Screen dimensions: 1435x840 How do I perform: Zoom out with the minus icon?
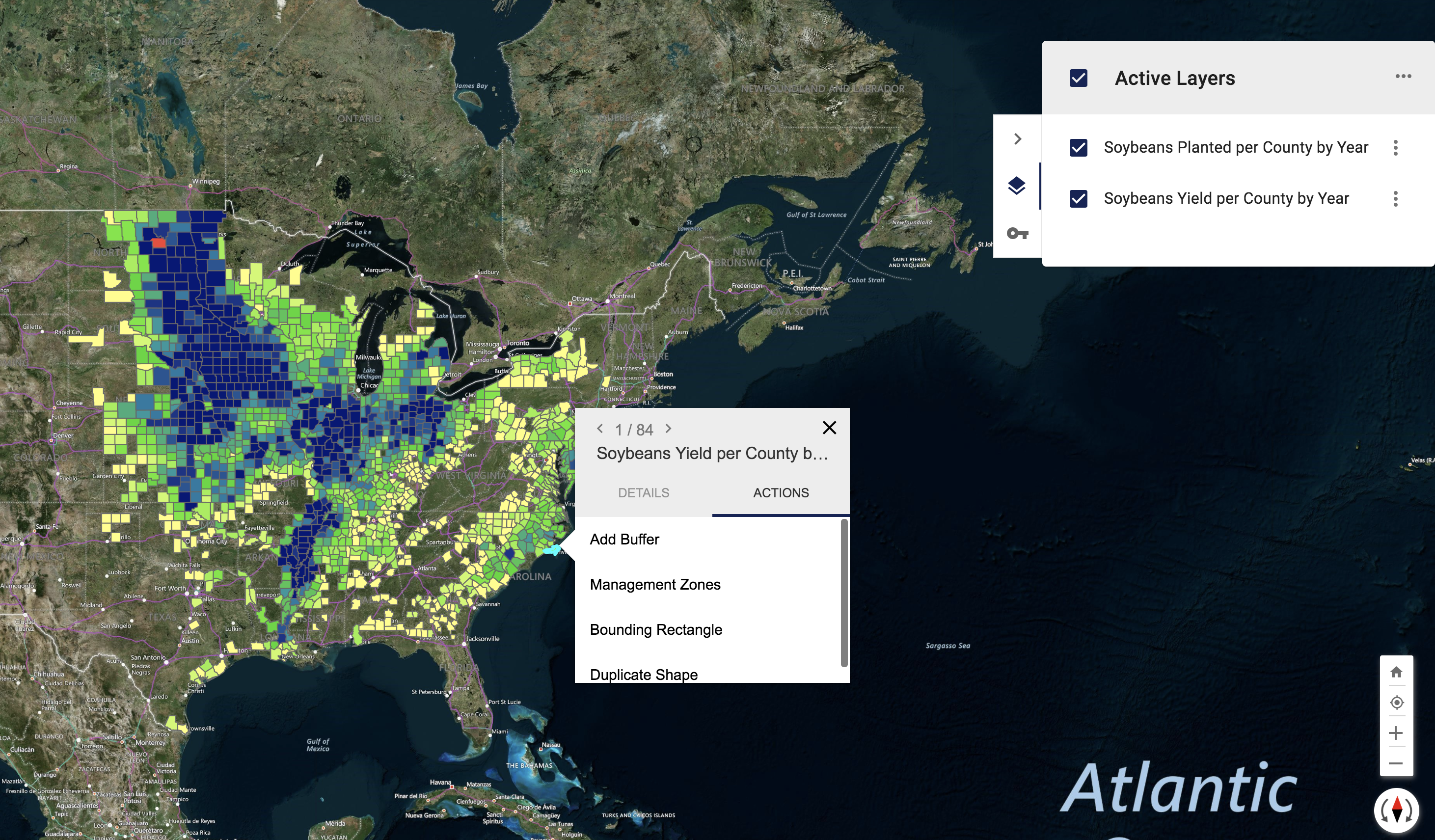coord(1396,763)
